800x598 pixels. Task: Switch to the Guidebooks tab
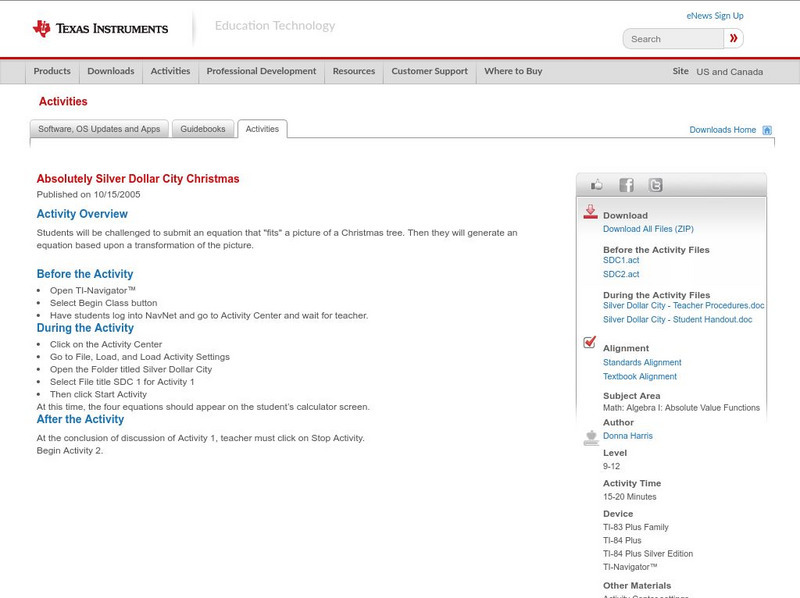[204, 129]
